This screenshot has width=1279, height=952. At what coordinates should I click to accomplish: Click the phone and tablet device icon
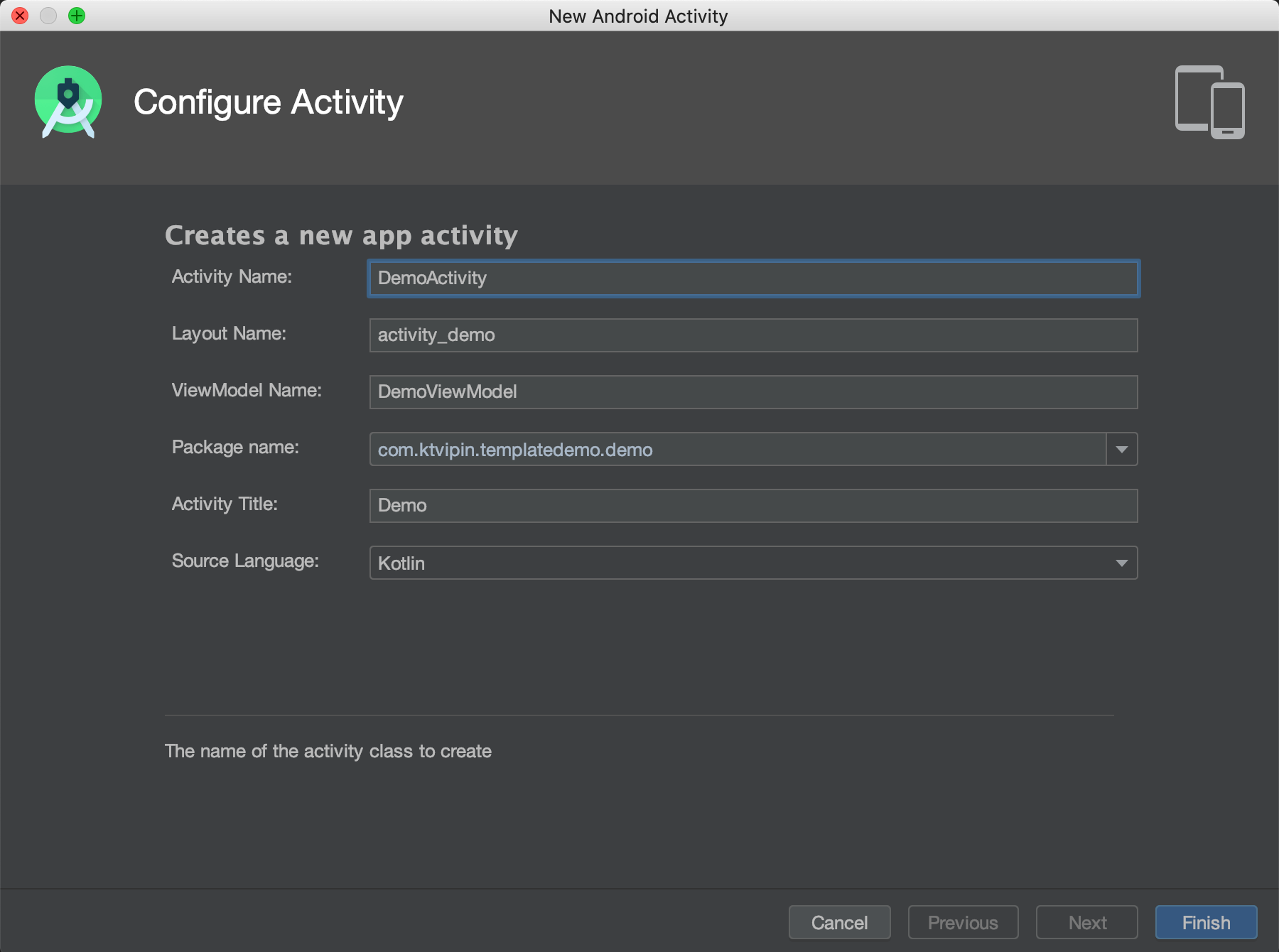click(1209, 102)
